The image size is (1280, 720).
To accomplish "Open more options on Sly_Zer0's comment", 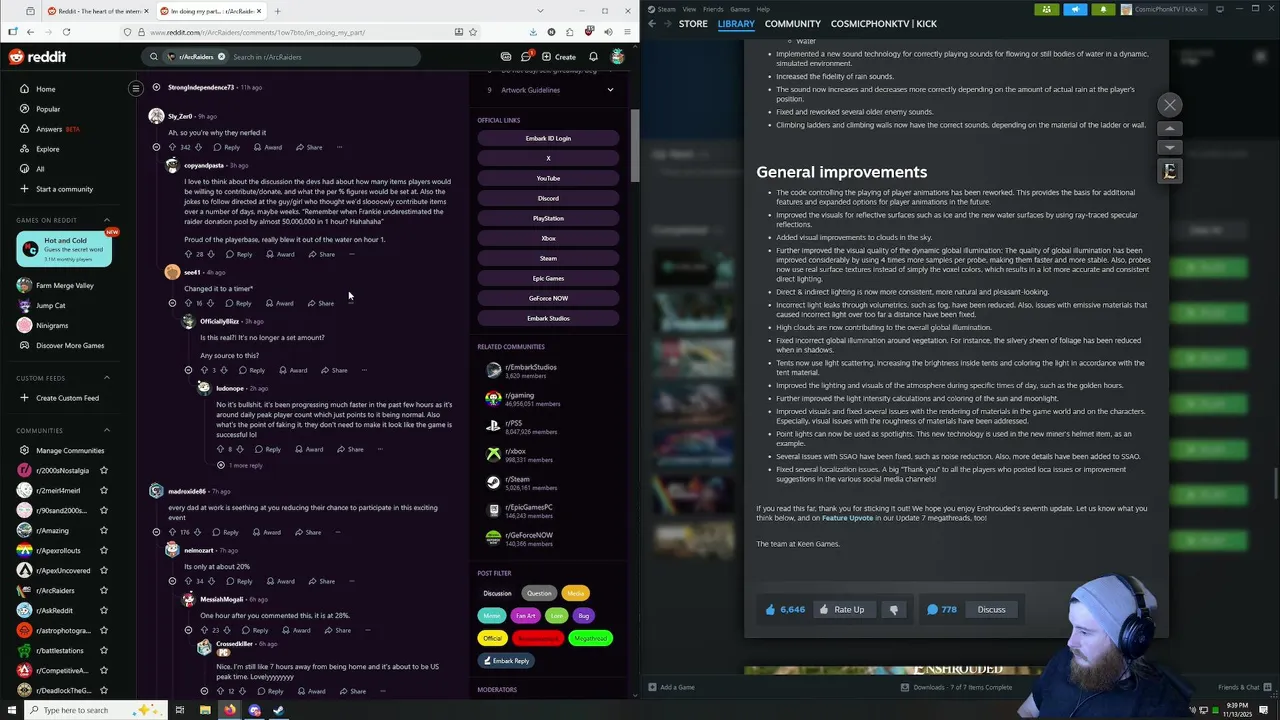I will pos(339,147).
